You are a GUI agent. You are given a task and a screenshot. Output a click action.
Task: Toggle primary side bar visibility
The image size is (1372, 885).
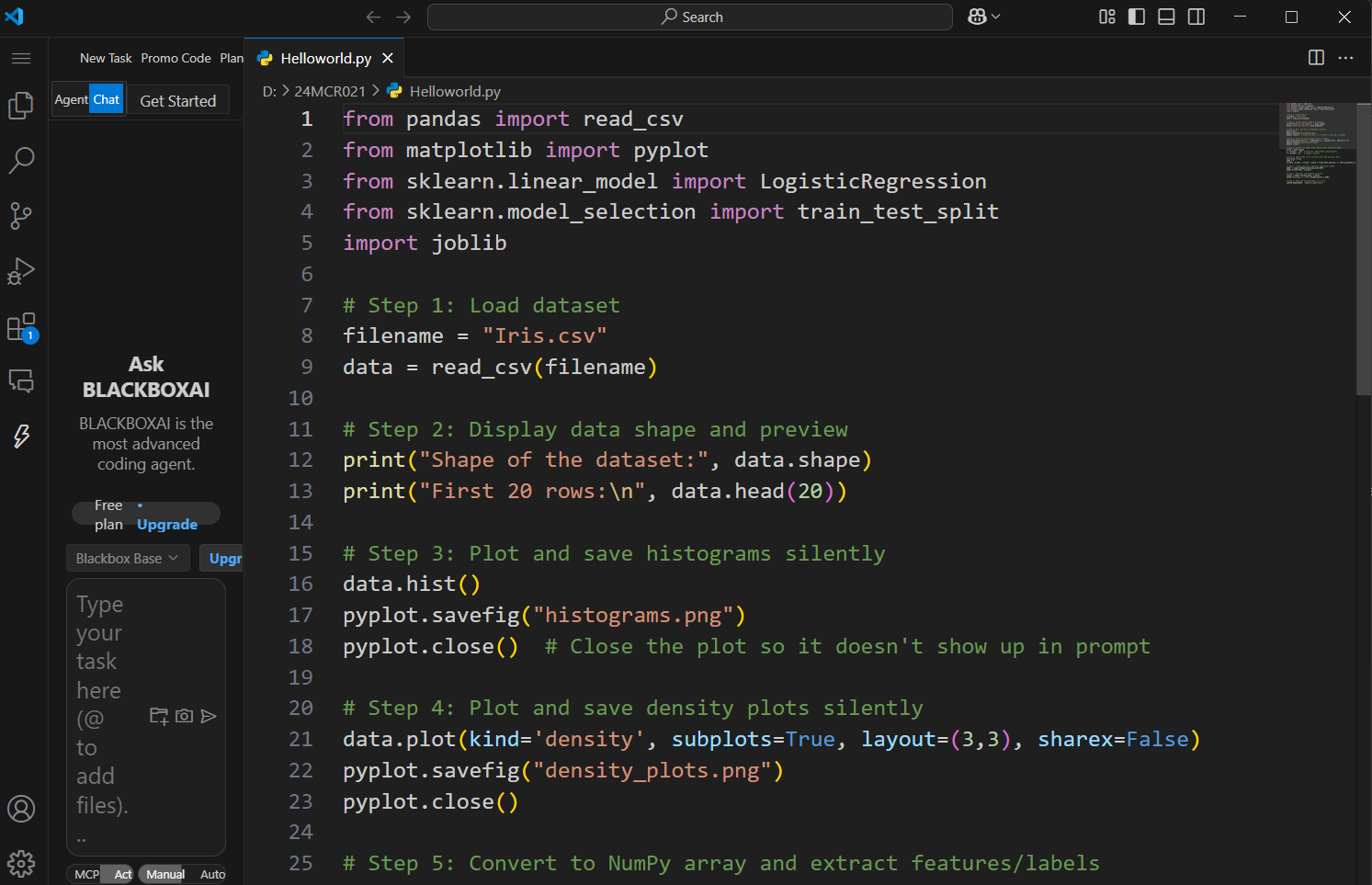1137,17
